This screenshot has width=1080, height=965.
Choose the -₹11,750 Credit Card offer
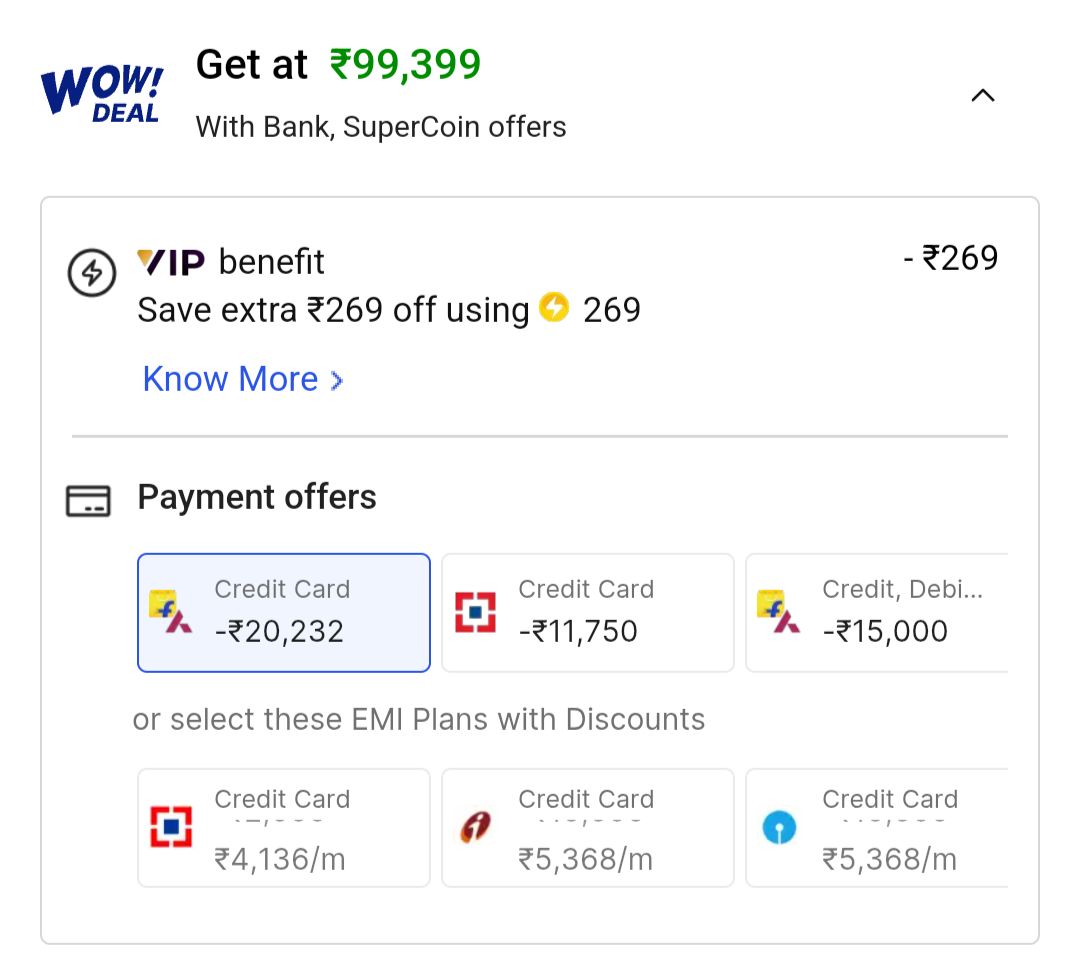pos(587,612)
